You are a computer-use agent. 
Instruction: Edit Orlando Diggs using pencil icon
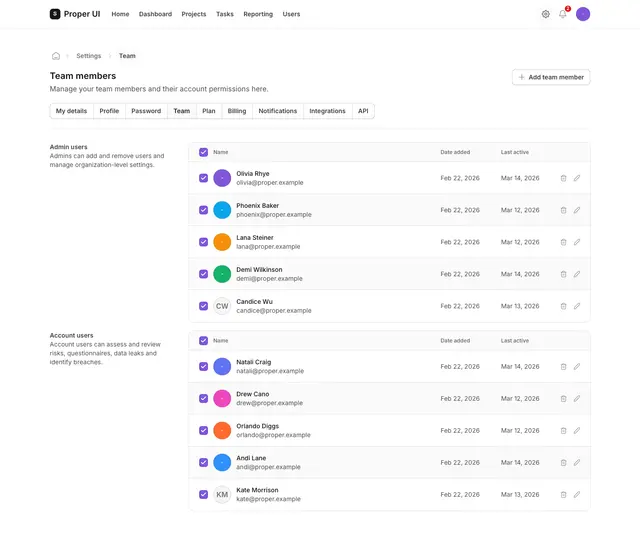click(577, 431)
